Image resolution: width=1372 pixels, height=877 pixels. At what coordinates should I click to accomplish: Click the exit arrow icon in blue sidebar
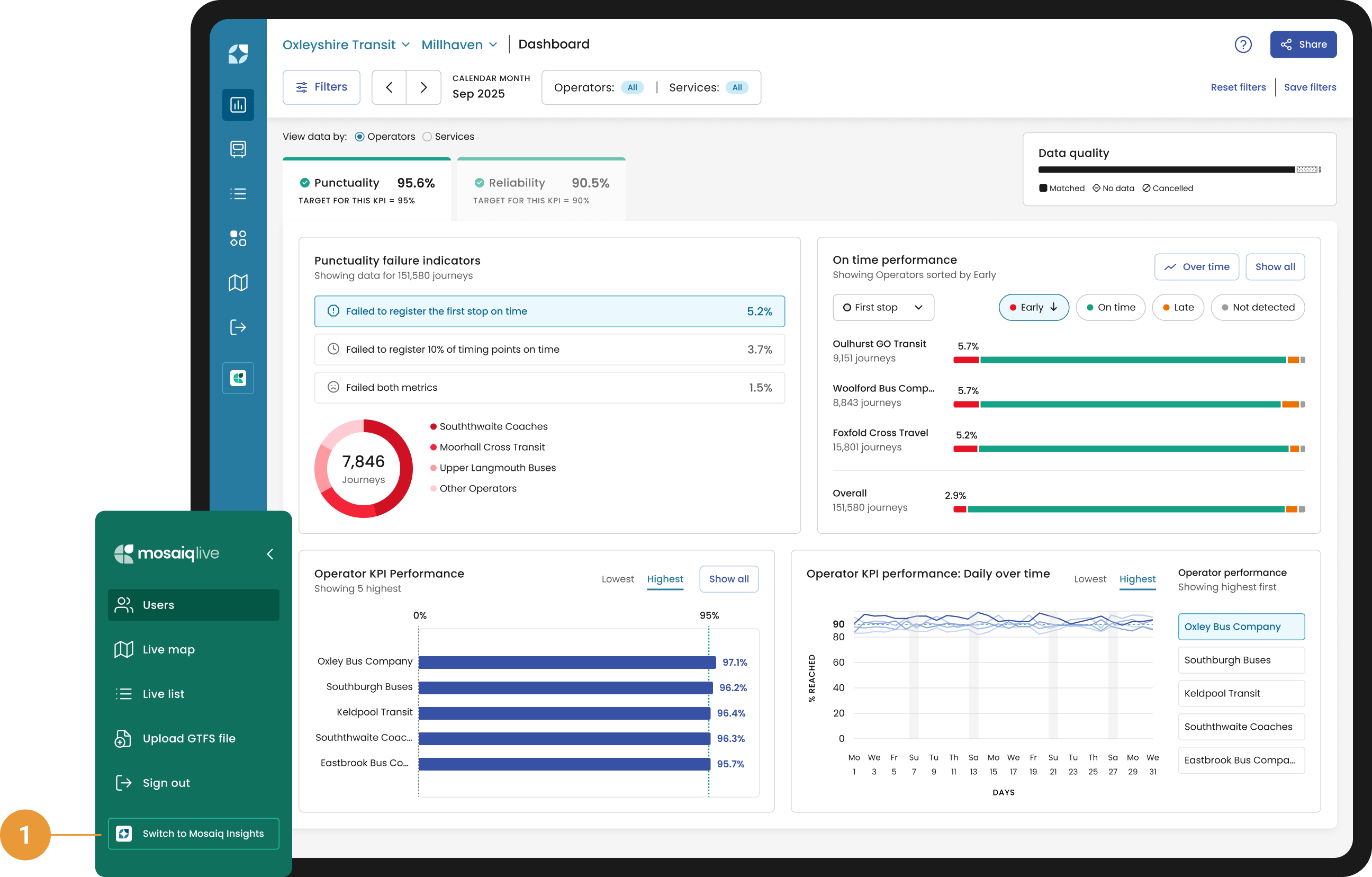point(238,327)
